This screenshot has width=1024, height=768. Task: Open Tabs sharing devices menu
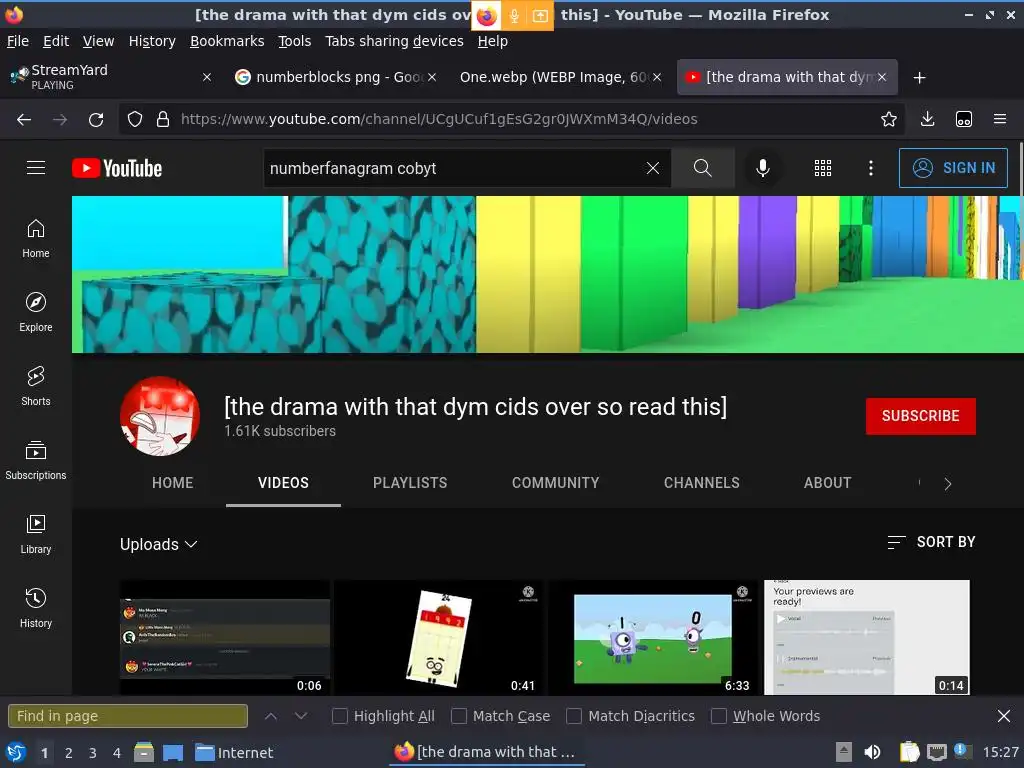click(x=394, y=41)
